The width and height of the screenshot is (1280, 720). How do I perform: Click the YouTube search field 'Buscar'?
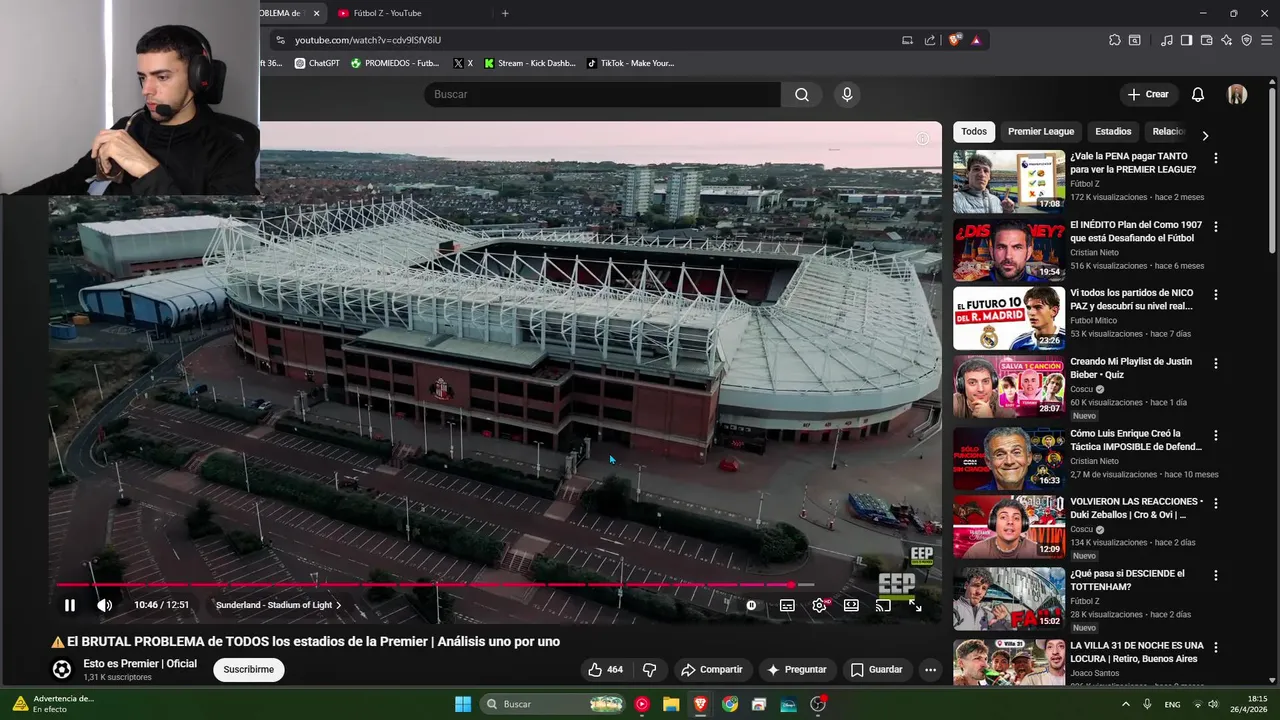(x=602, y=94)
